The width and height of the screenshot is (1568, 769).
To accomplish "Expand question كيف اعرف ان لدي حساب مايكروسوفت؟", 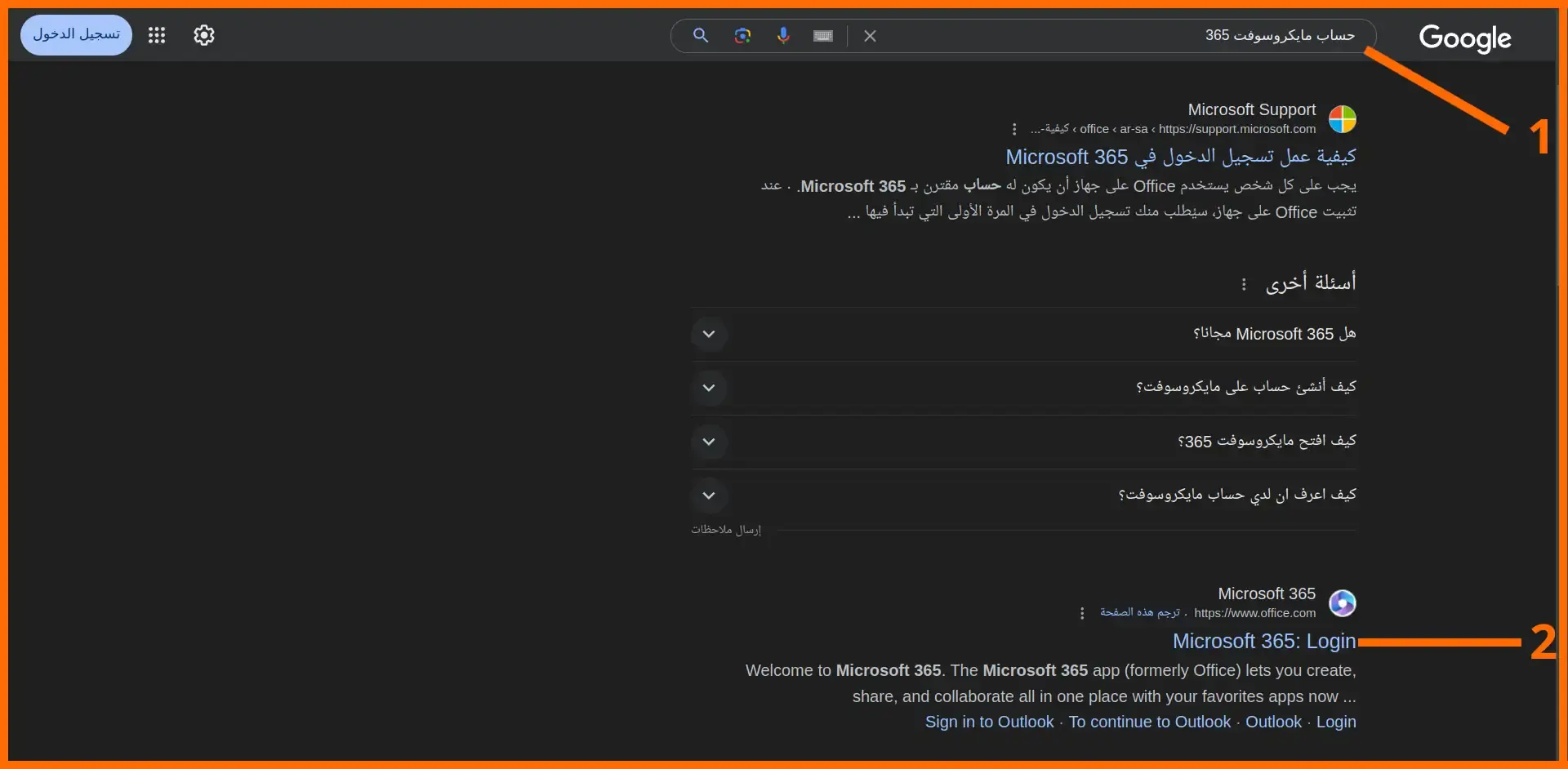I will pos(1023,496).
